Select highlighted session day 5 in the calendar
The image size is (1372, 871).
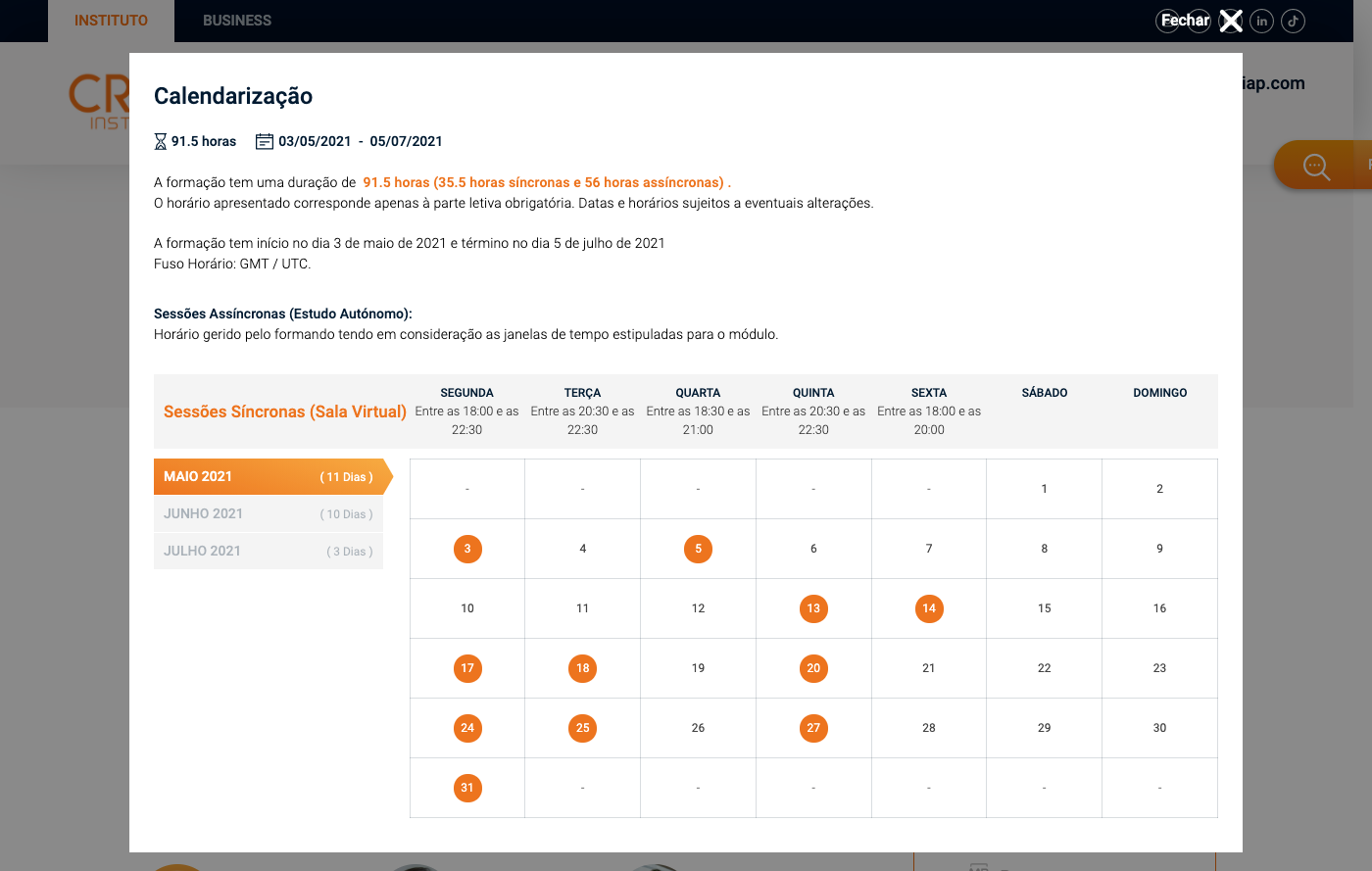[x=698, y=549]
